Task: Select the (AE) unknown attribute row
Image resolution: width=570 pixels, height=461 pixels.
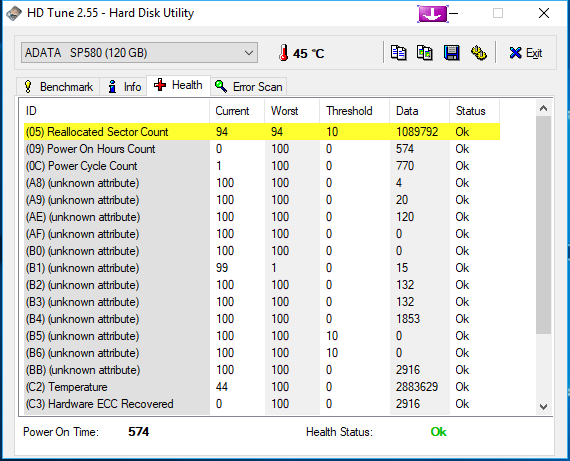Action: [x=262, y=217]
